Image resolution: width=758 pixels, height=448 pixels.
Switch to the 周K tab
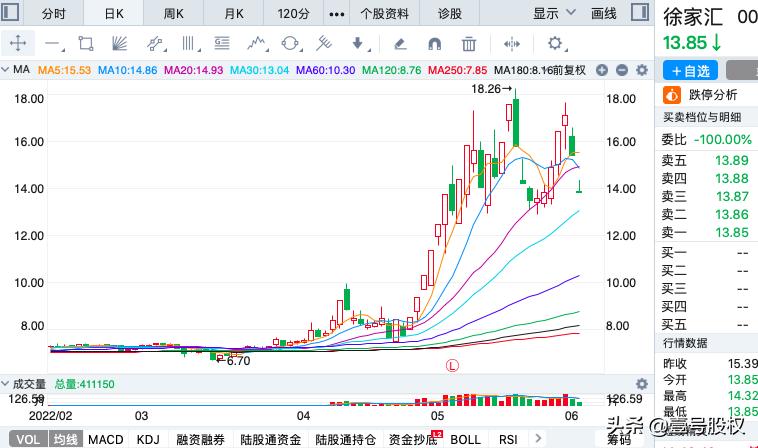click(x=174, y=14)
